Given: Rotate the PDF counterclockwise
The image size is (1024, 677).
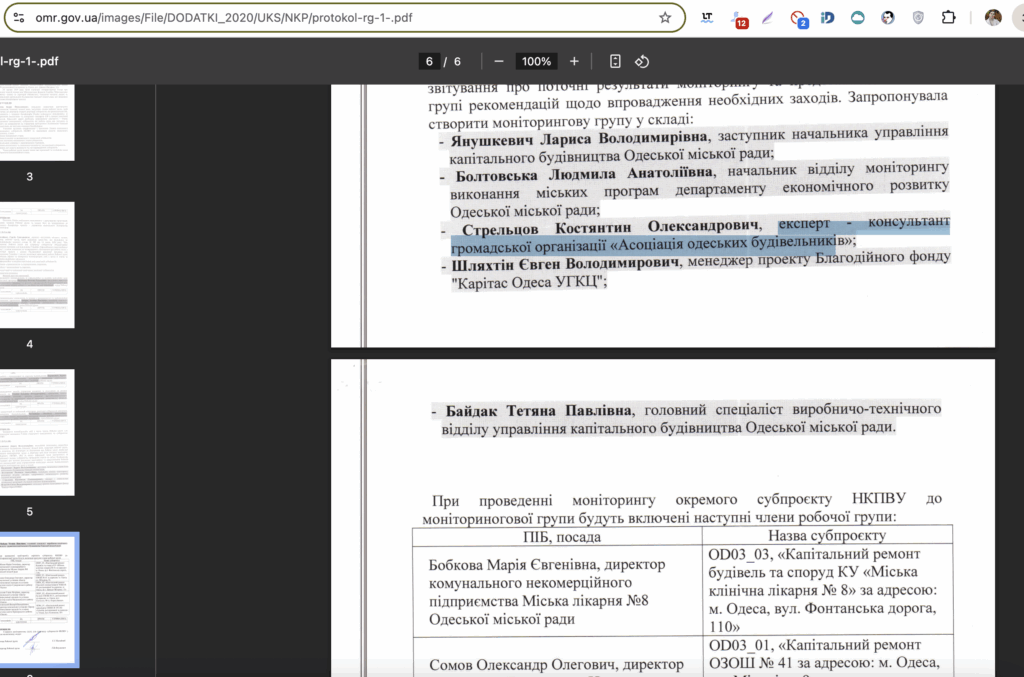Looking at the screenshot, I should pyautogui.click(x=642, y=61).
